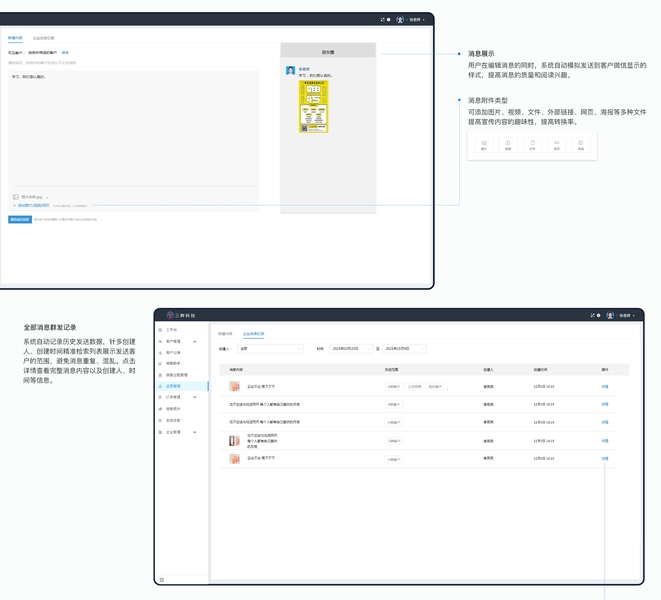
Task: Click the 图片 attachment type icon
Action: 484,145
